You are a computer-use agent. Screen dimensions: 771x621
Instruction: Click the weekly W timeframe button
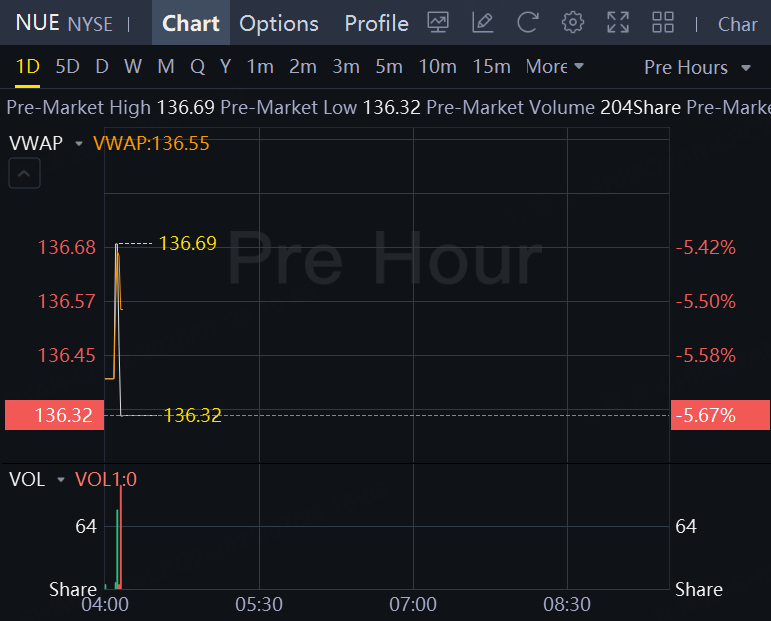click(x=133, y=67)
